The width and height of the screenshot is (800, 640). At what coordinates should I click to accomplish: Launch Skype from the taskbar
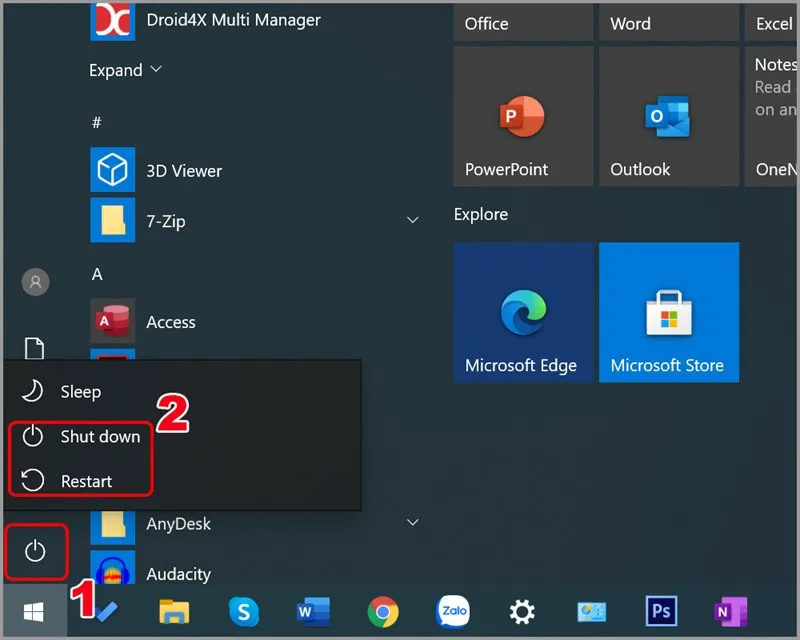point(244,610)
